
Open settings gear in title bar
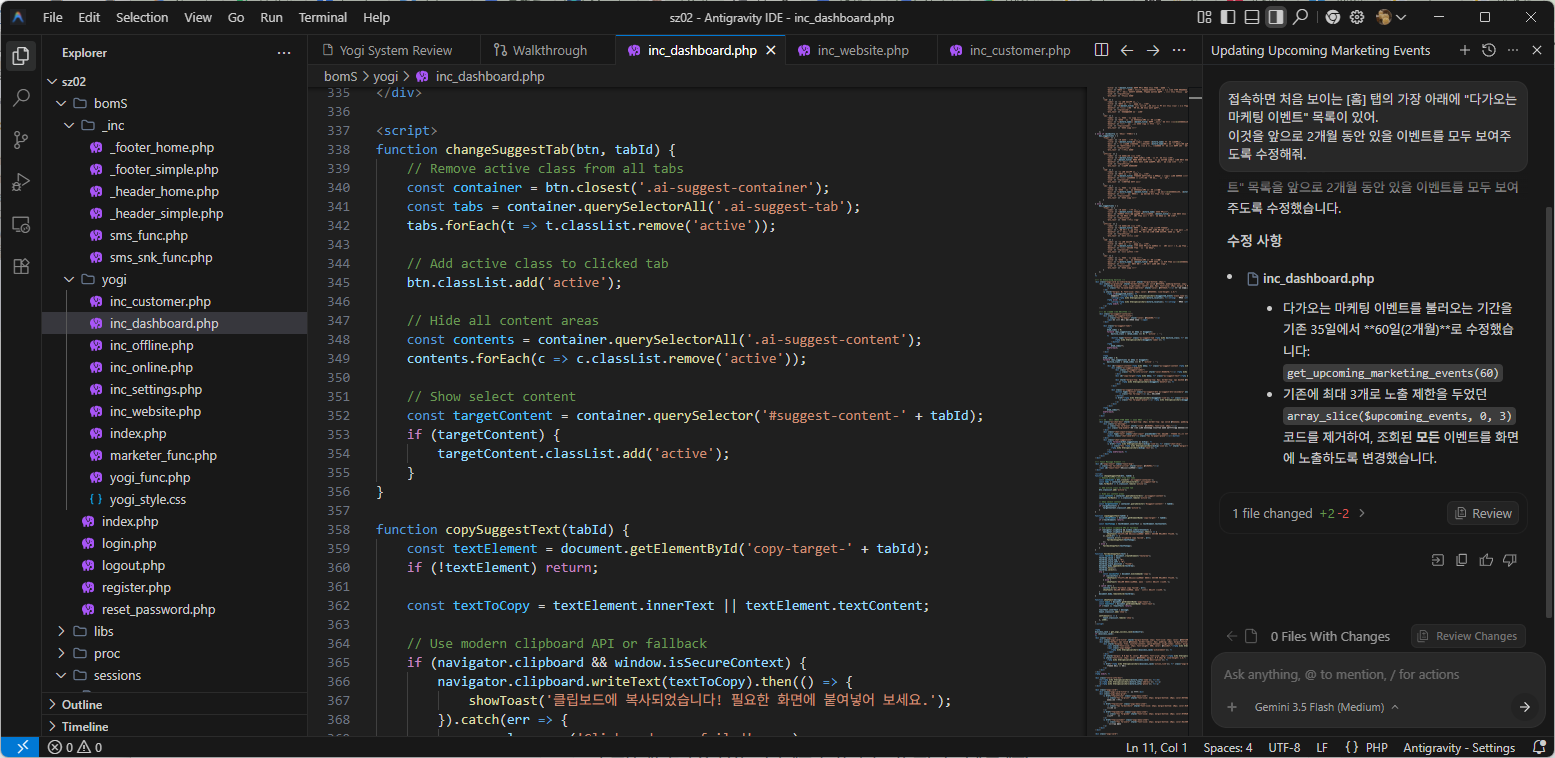[x=1357, y=17]
